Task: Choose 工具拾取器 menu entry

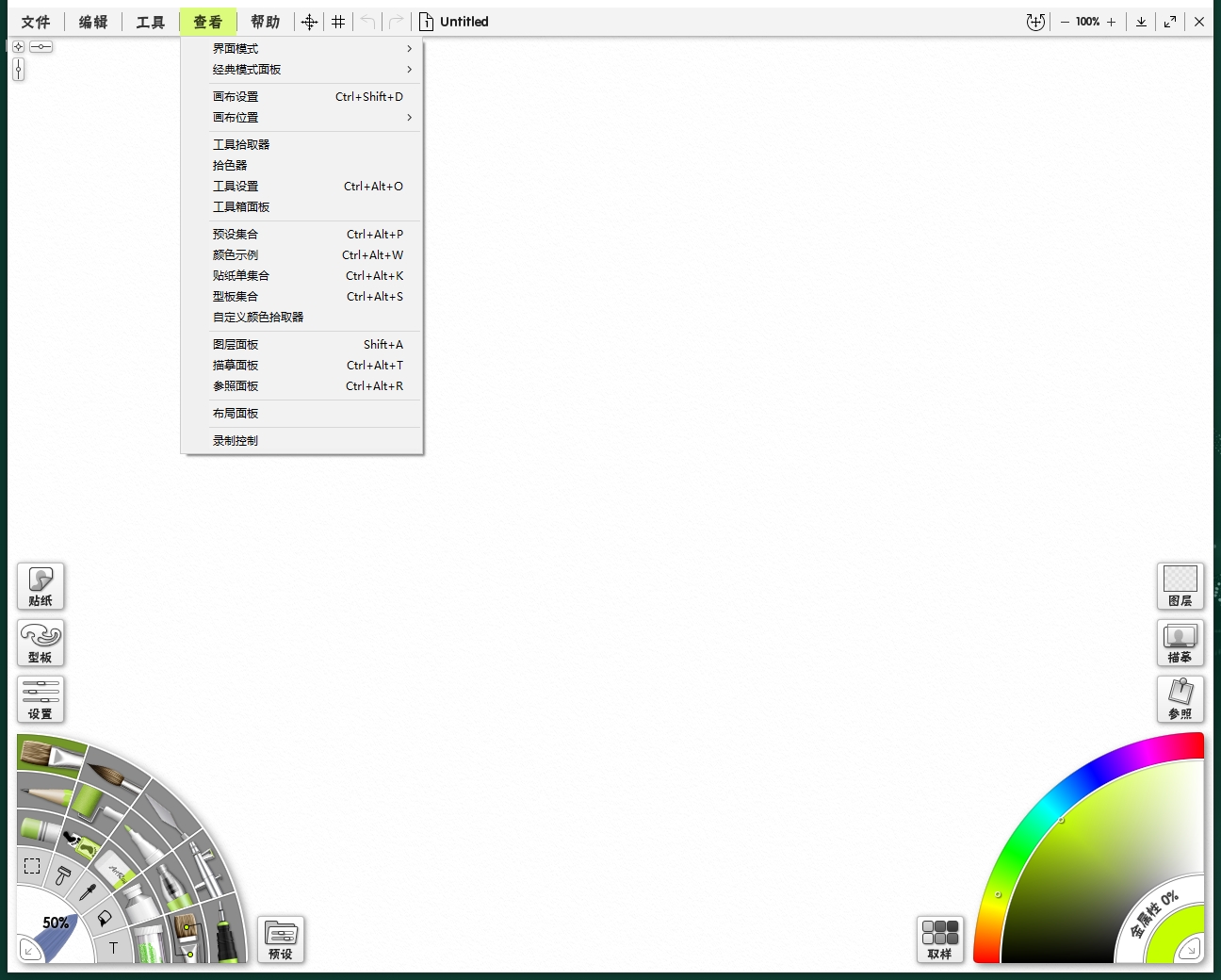Action: tap(302, 145)
